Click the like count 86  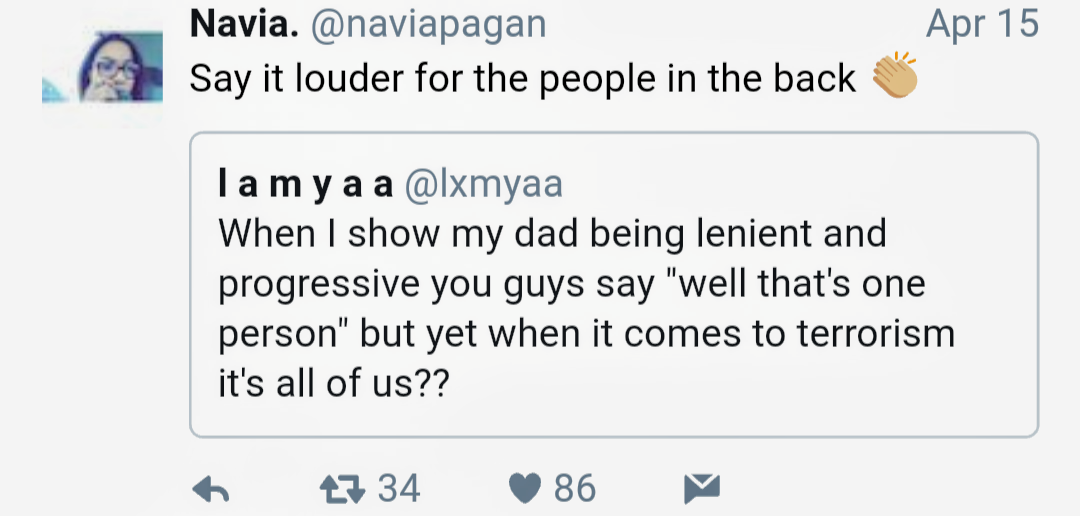[575, 489]
